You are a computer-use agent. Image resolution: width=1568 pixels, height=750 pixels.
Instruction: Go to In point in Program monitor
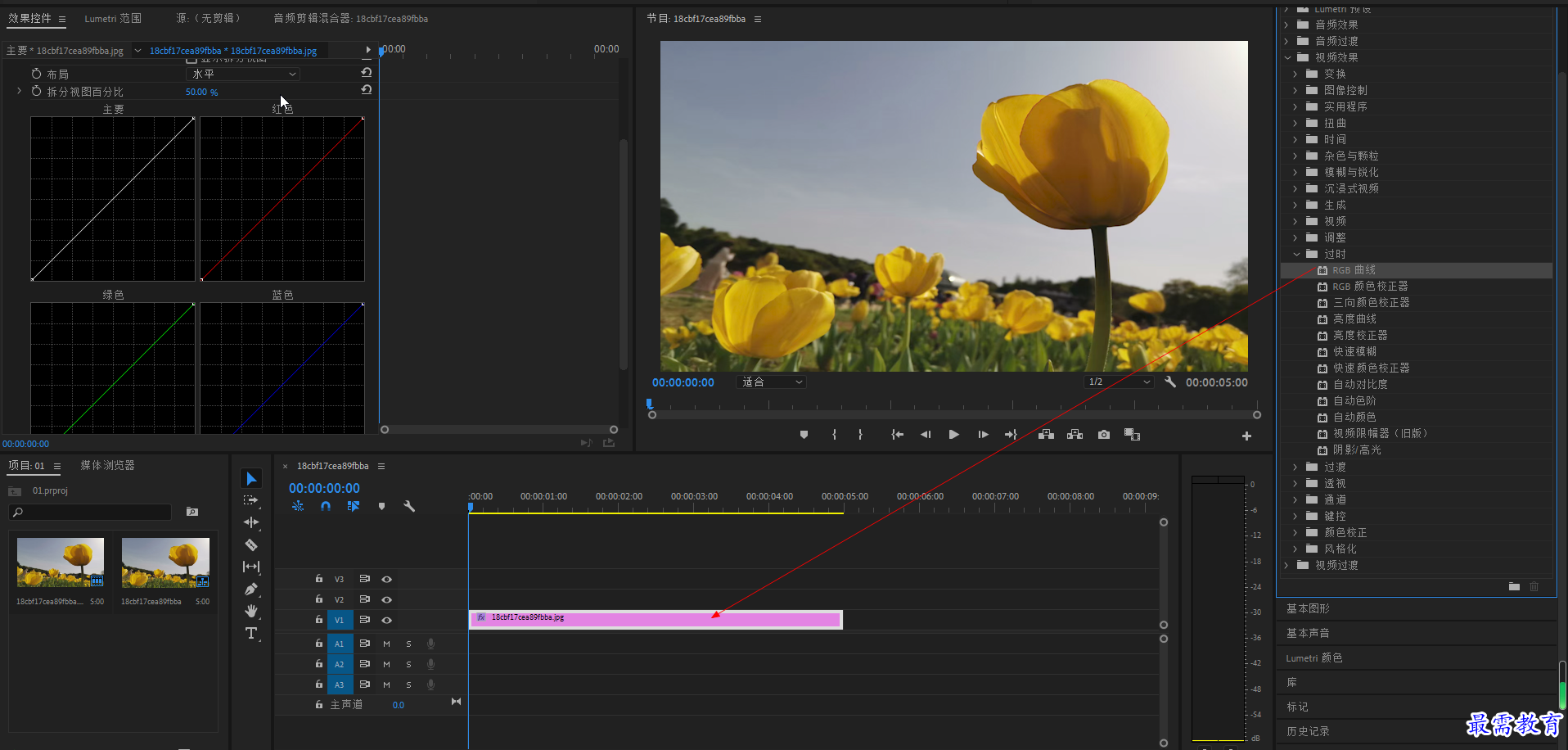pos(897,435)
